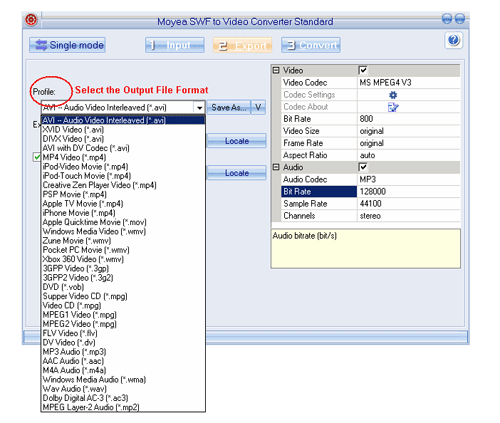Viewport: 500px width, 423px height.
Task: Pick Windows Media Audio (*.wma)
Action: (x=123, y=379)
